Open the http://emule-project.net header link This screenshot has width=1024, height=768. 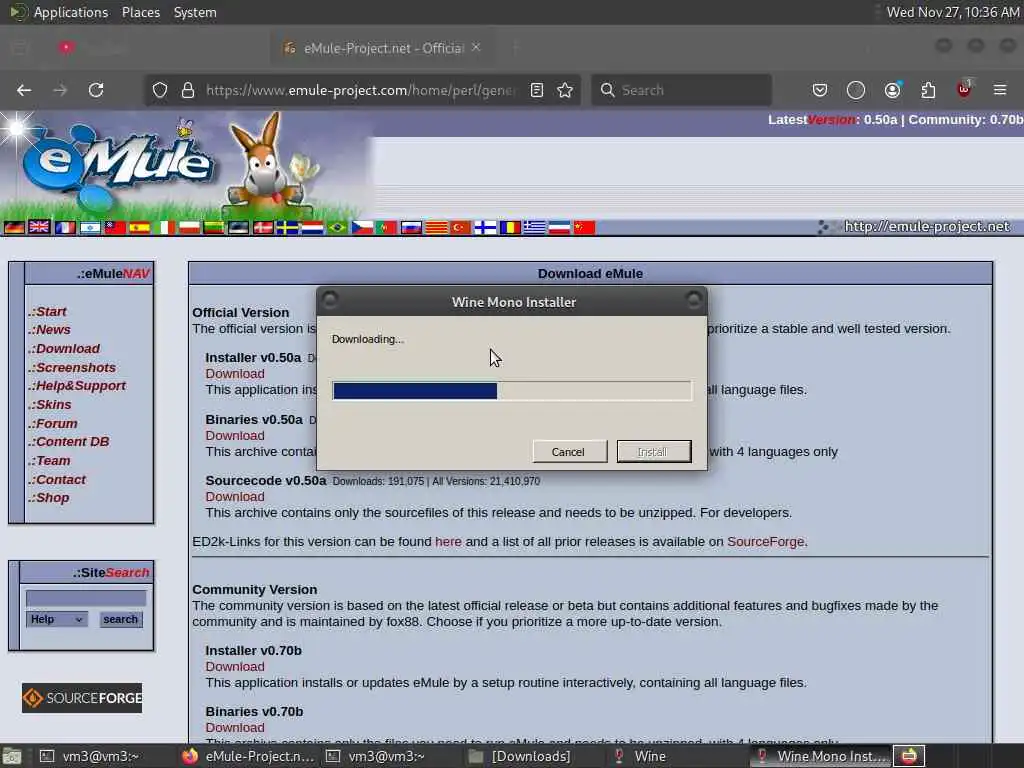[927, 227]
